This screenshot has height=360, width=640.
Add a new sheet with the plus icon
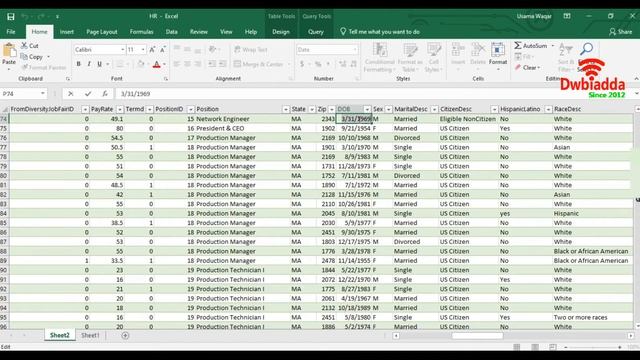(x=125, y=336)
